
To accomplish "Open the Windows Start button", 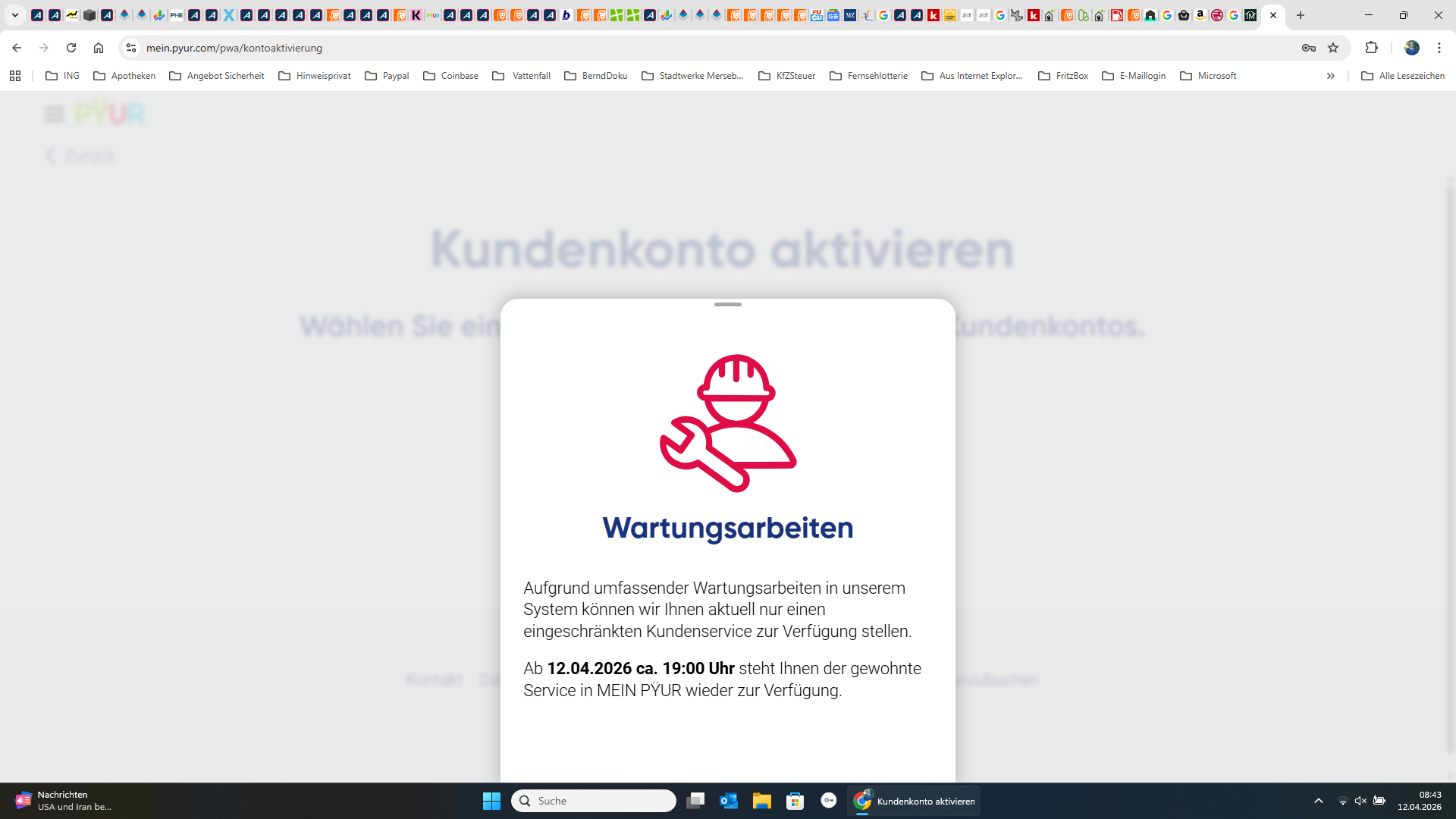I will tap(491, 801).
